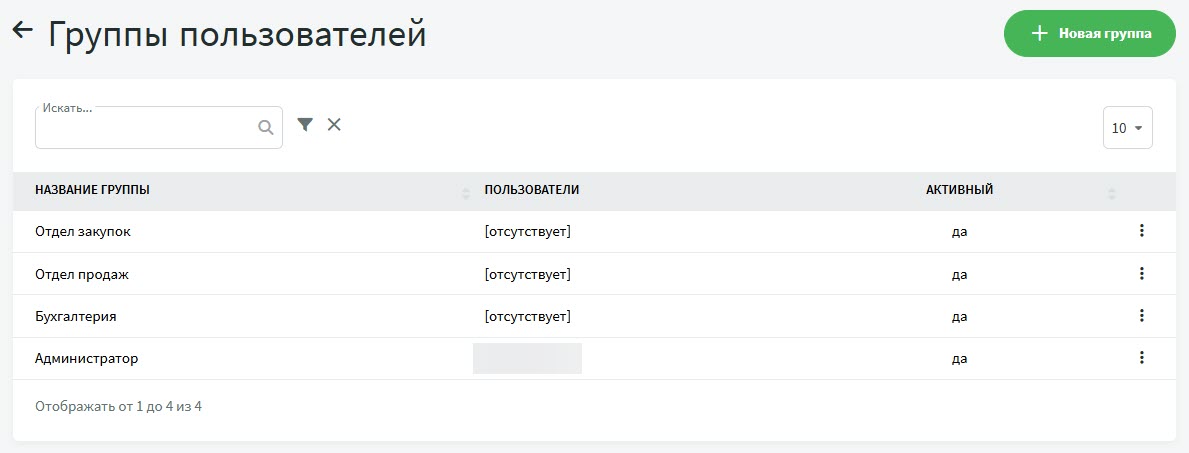Select the Отдел закупок group row

coord(83,231)
